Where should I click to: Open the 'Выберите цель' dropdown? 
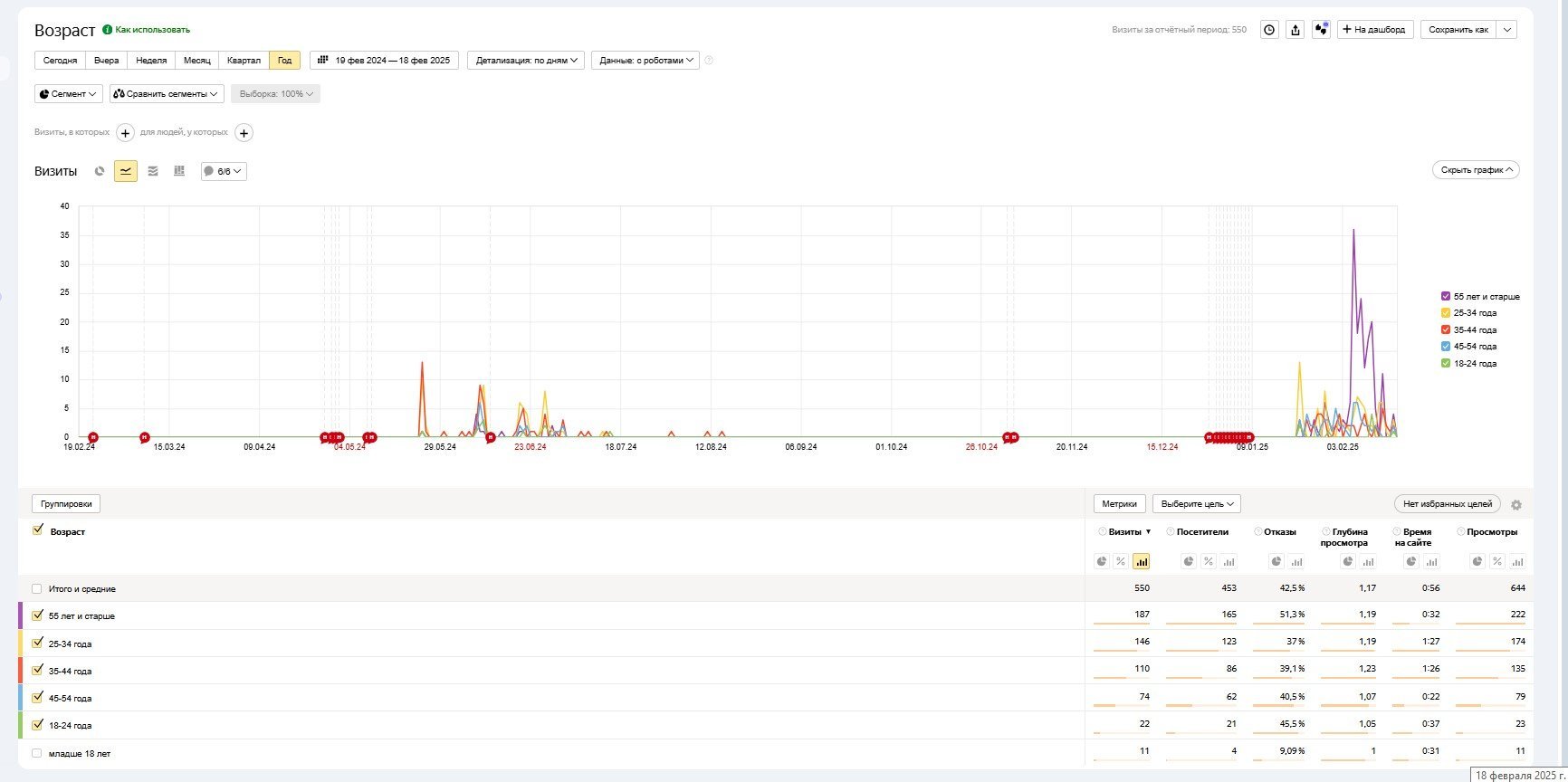point(1197,504)
